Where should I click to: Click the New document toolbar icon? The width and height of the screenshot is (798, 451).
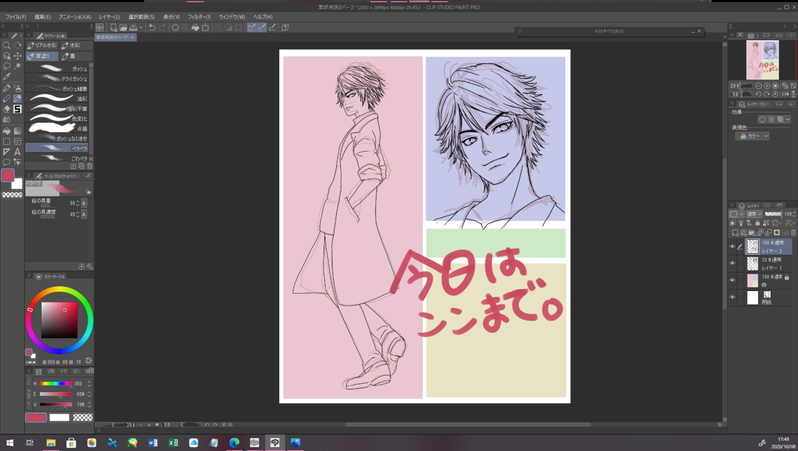point(113,27)
